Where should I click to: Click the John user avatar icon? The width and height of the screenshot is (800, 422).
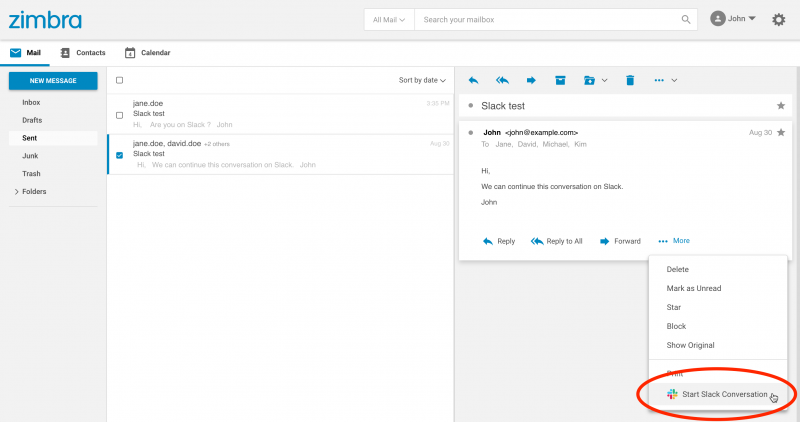coord(718,19)
